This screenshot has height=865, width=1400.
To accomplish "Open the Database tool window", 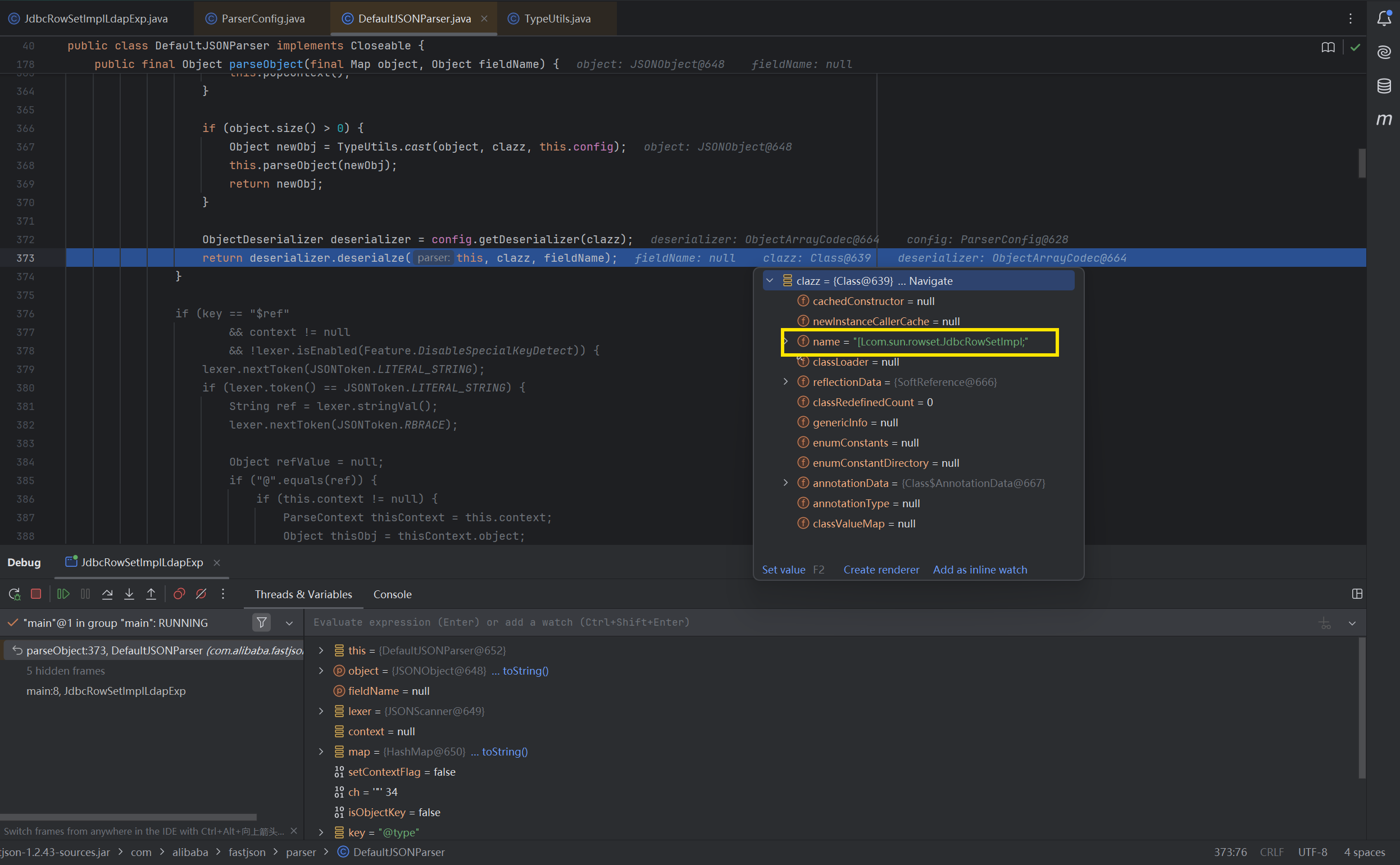I will click(x=1384, y=86).
